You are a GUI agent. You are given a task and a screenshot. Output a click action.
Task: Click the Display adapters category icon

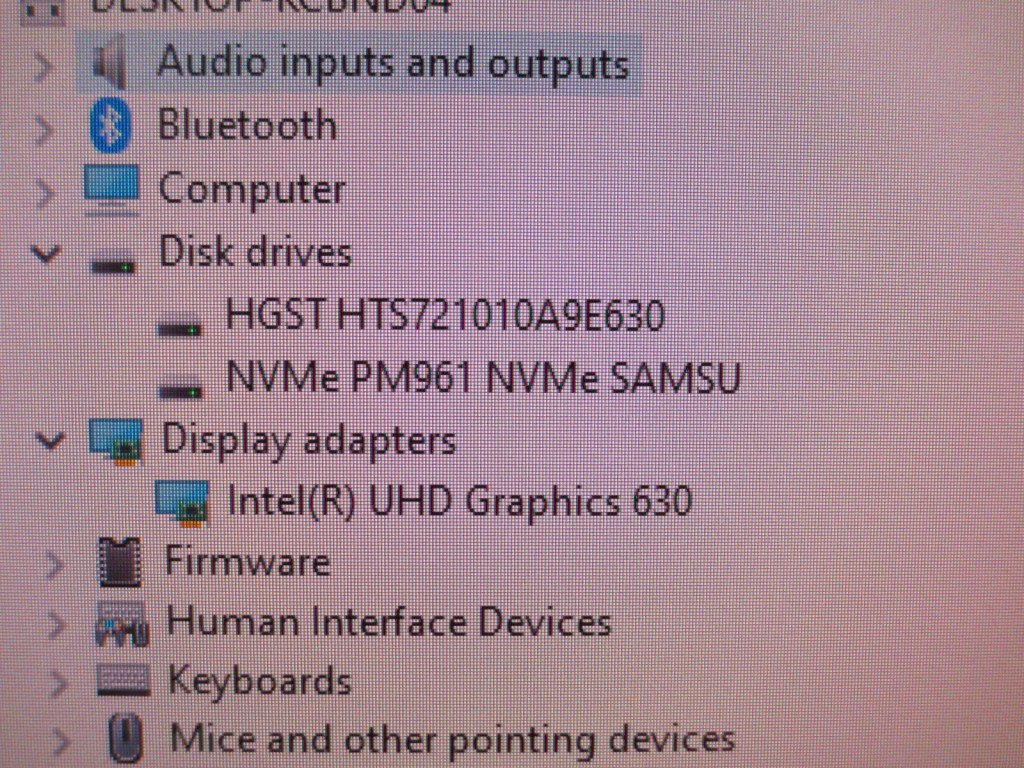[x=116, y=441]
